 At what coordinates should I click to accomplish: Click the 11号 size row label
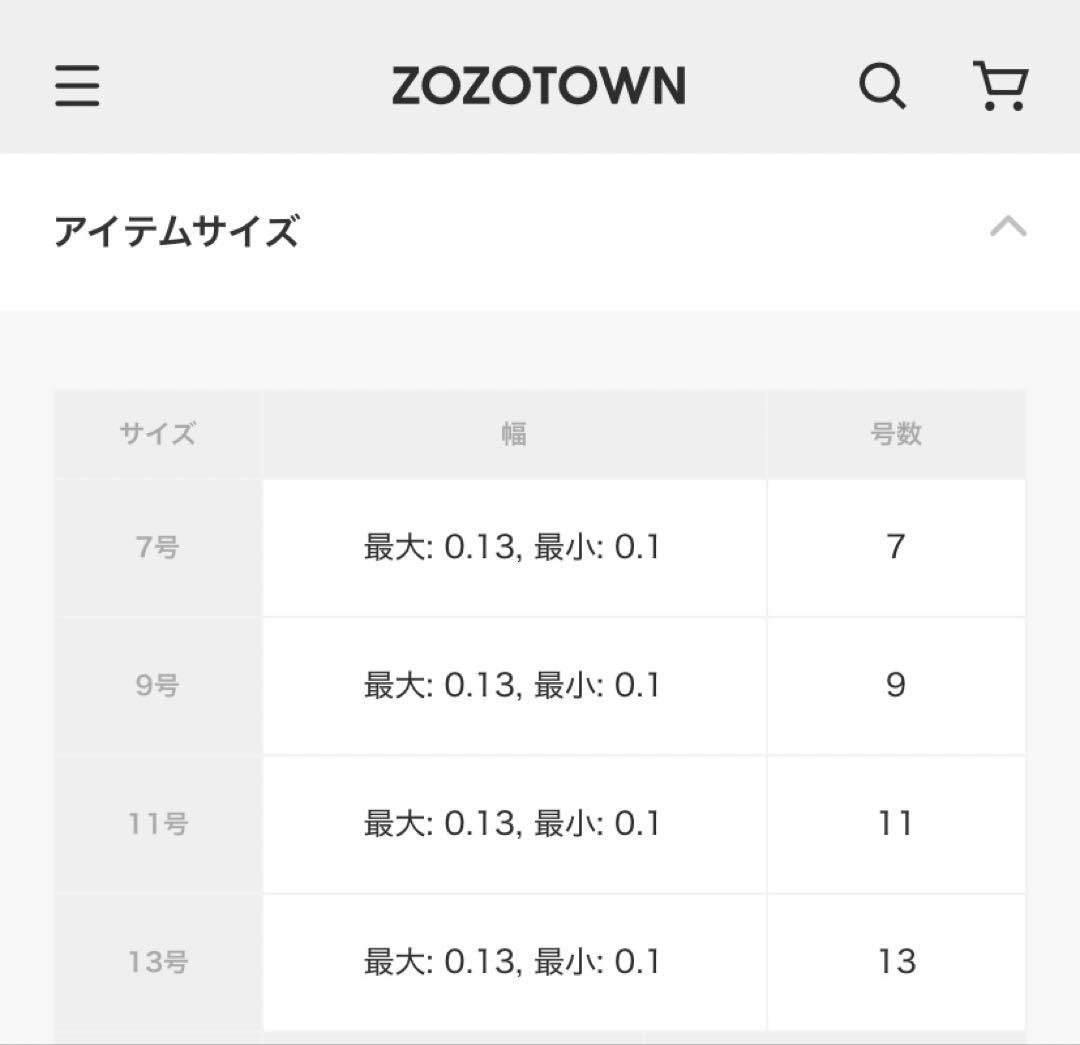(x=158, y=824)
